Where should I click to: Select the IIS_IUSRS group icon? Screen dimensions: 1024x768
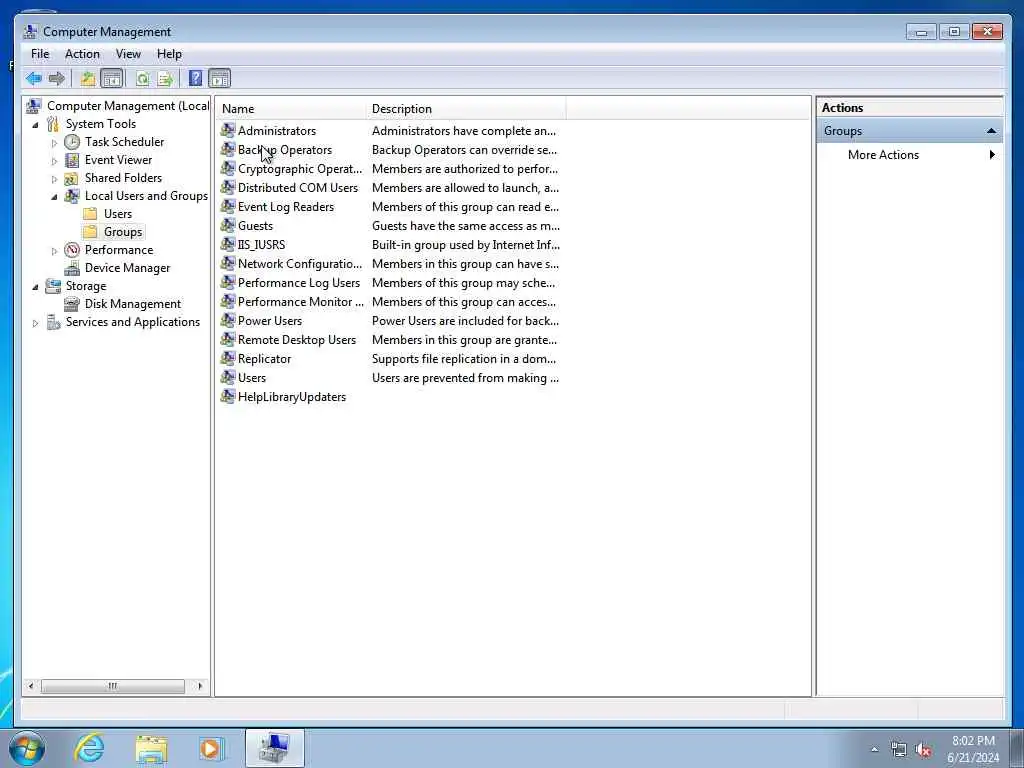tap(228, 244)
